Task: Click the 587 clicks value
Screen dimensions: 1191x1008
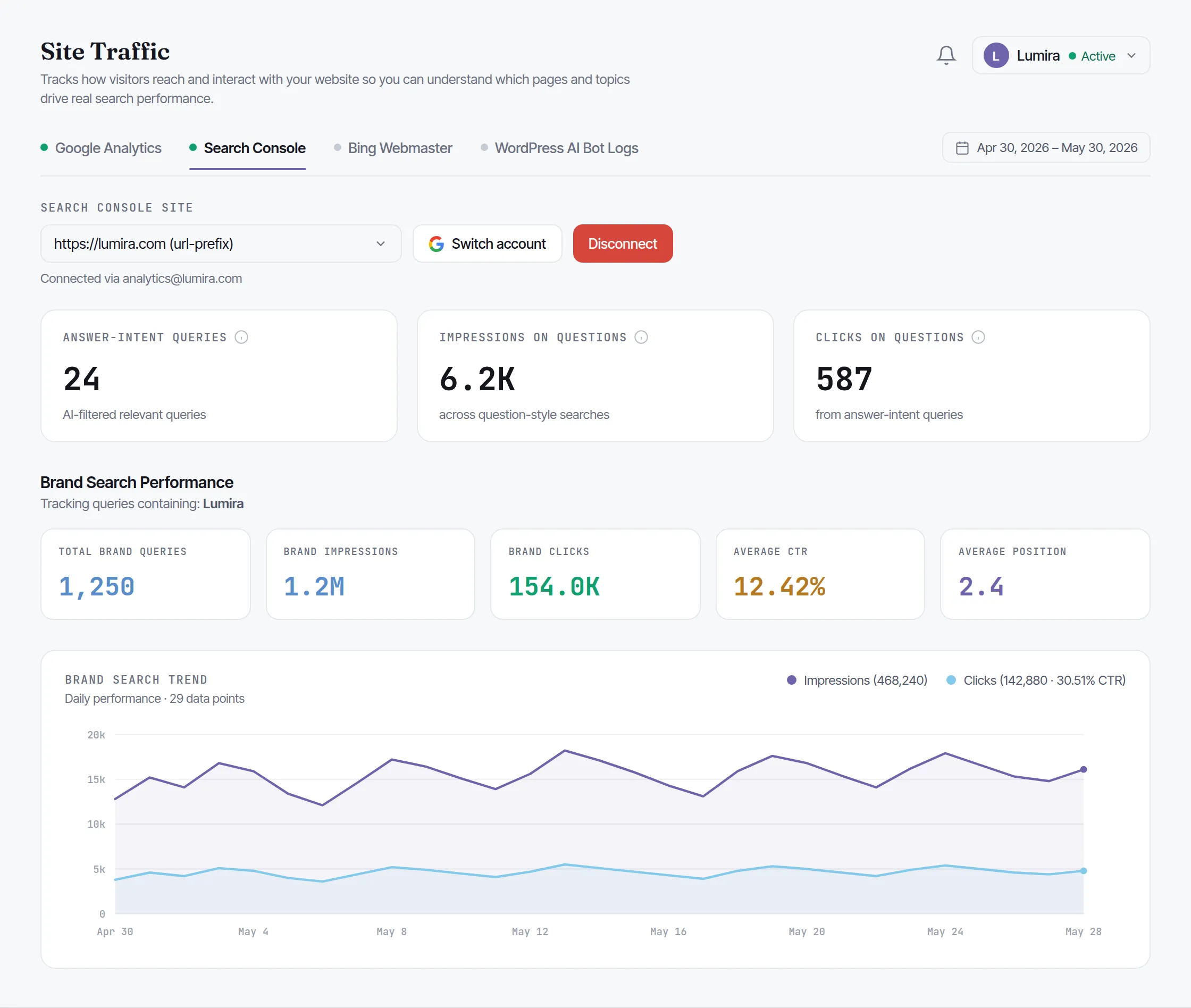Action: 844,379
